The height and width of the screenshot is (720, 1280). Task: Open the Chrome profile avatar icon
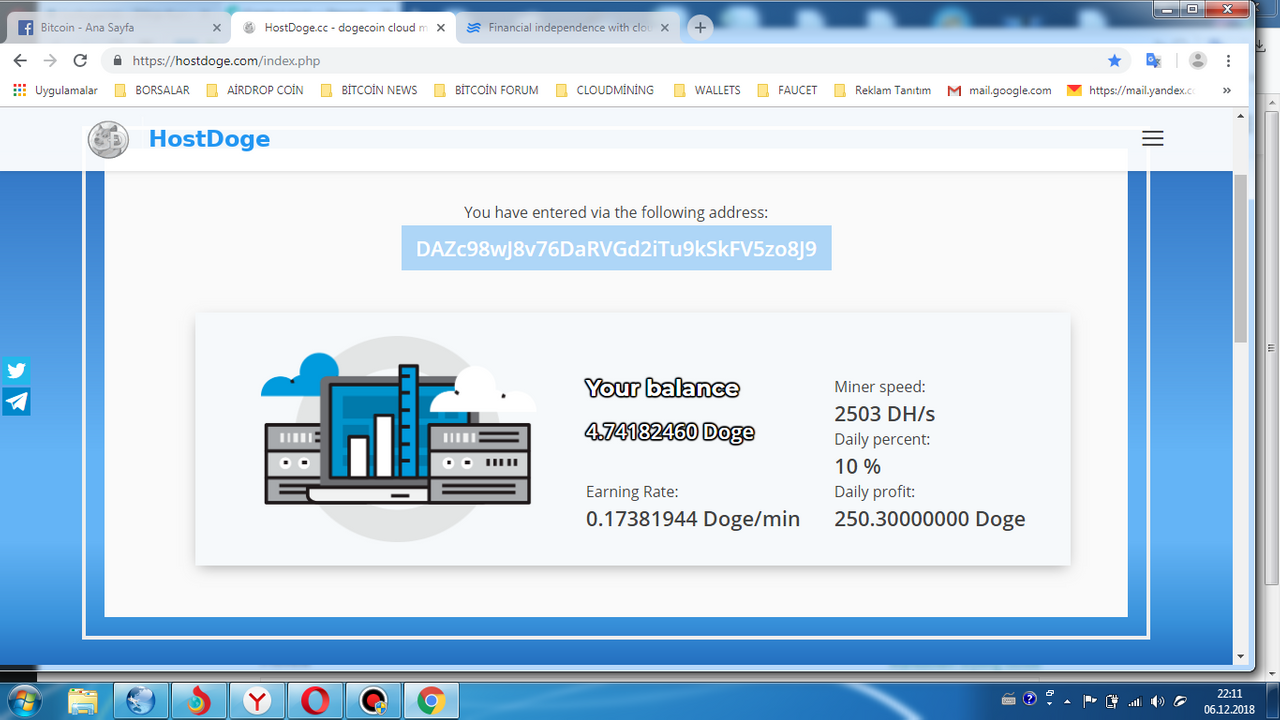pos(1197,61)
